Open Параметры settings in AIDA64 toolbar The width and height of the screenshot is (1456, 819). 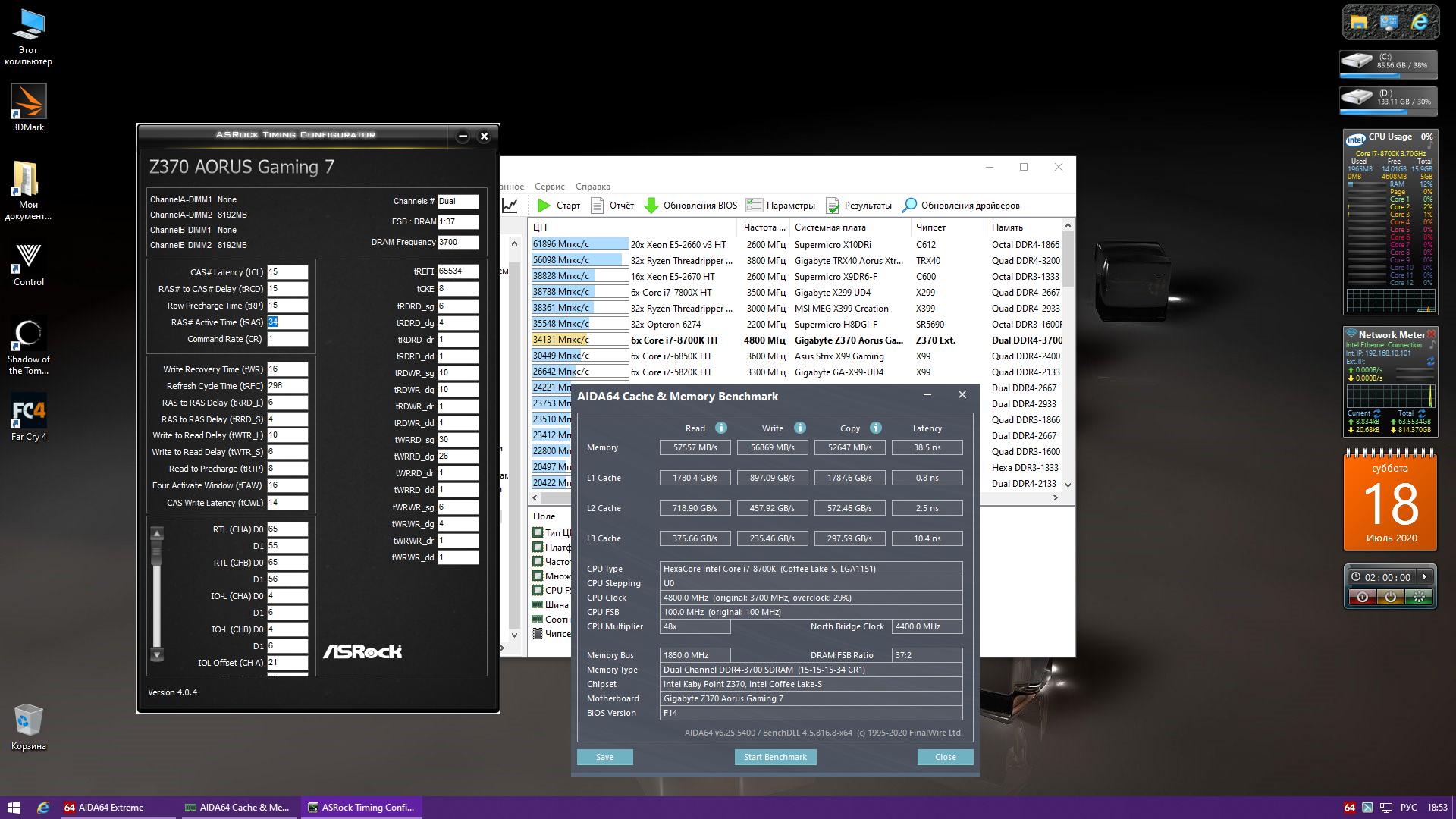tap(754, 206)
